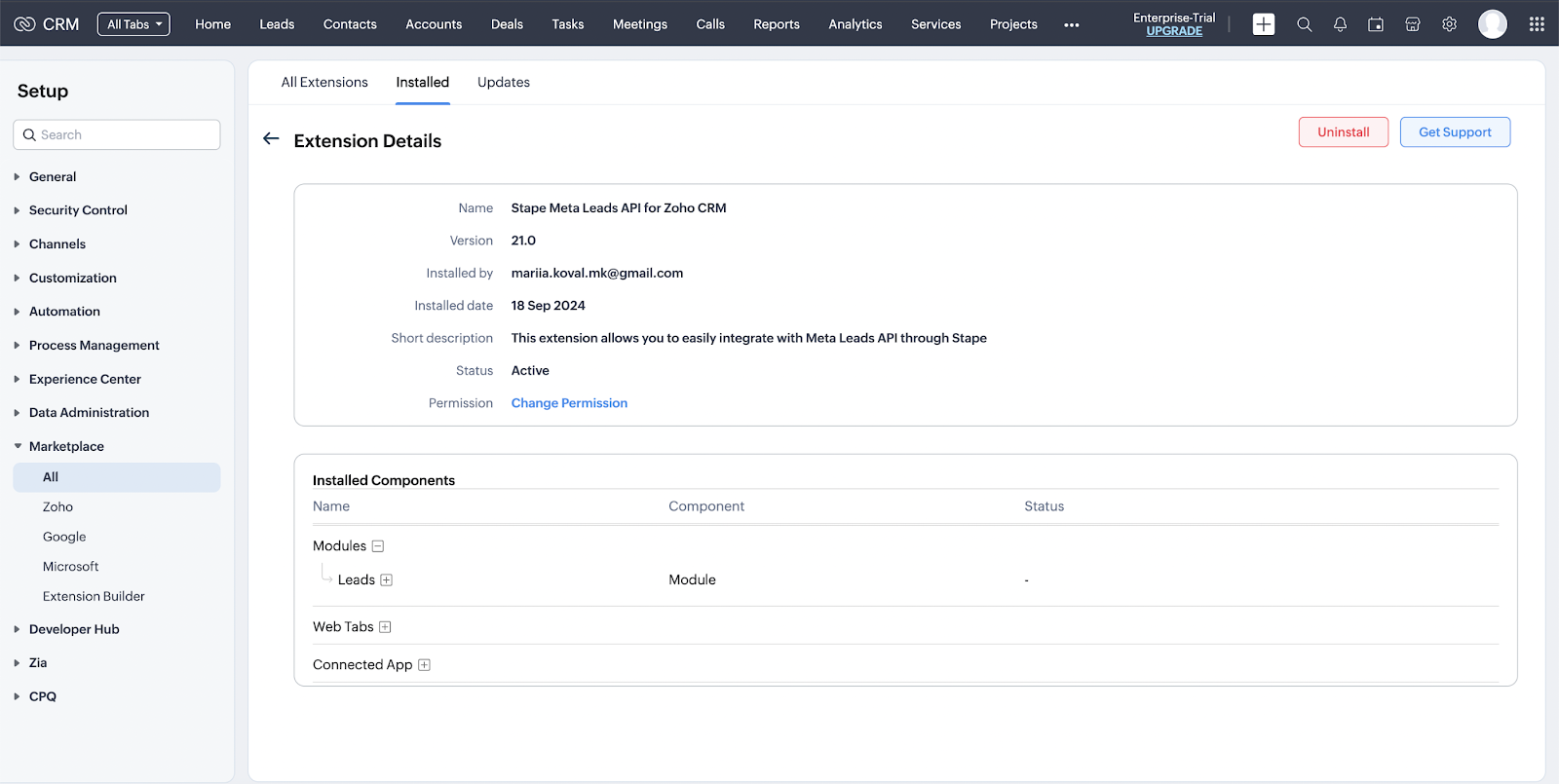Expand Data Administration section

[17, 413]
